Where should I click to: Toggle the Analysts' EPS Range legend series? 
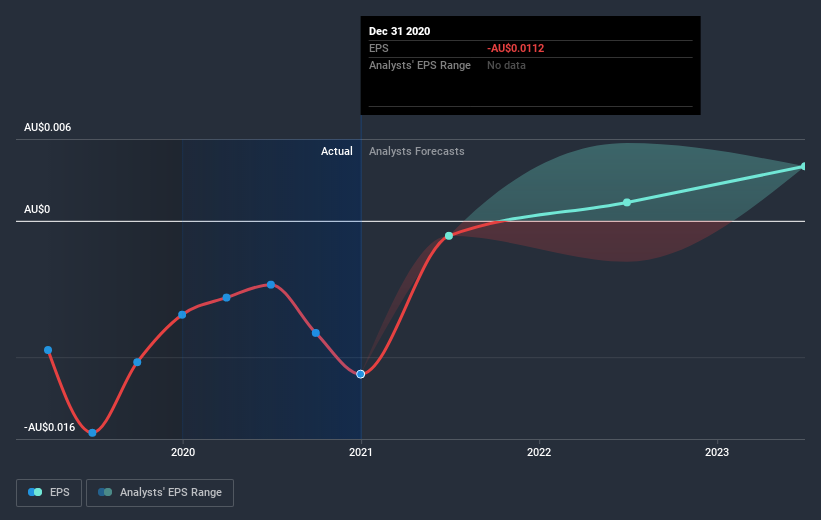click(160, 492)
